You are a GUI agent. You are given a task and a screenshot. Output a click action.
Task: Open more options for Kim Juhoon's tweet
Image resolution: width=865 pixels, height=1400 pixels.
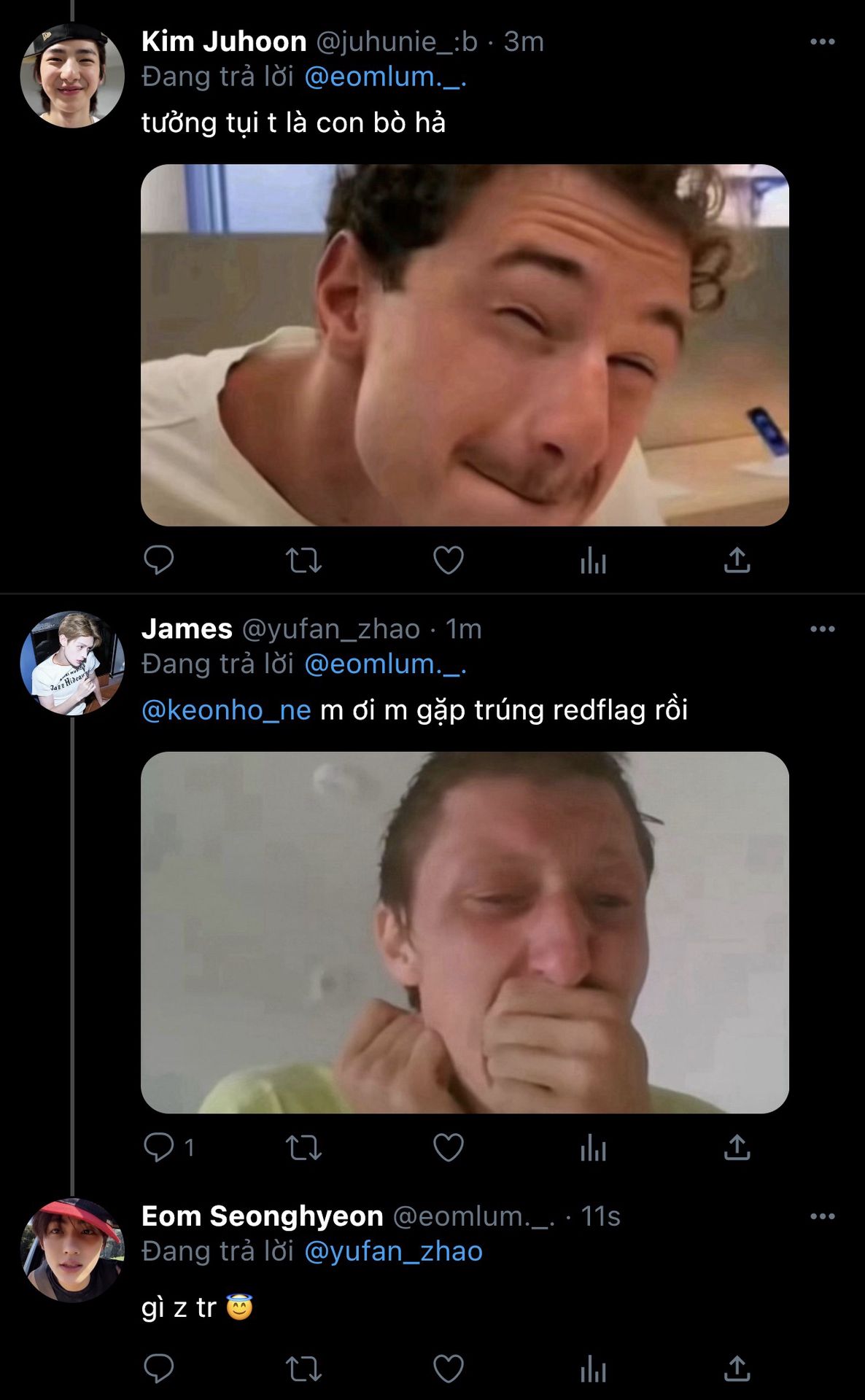pos(822,42)
